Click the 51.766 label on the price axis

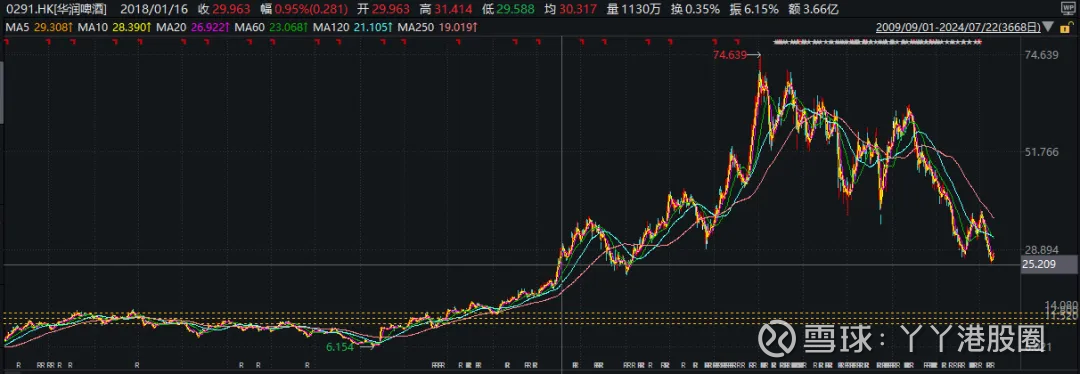1040,152
